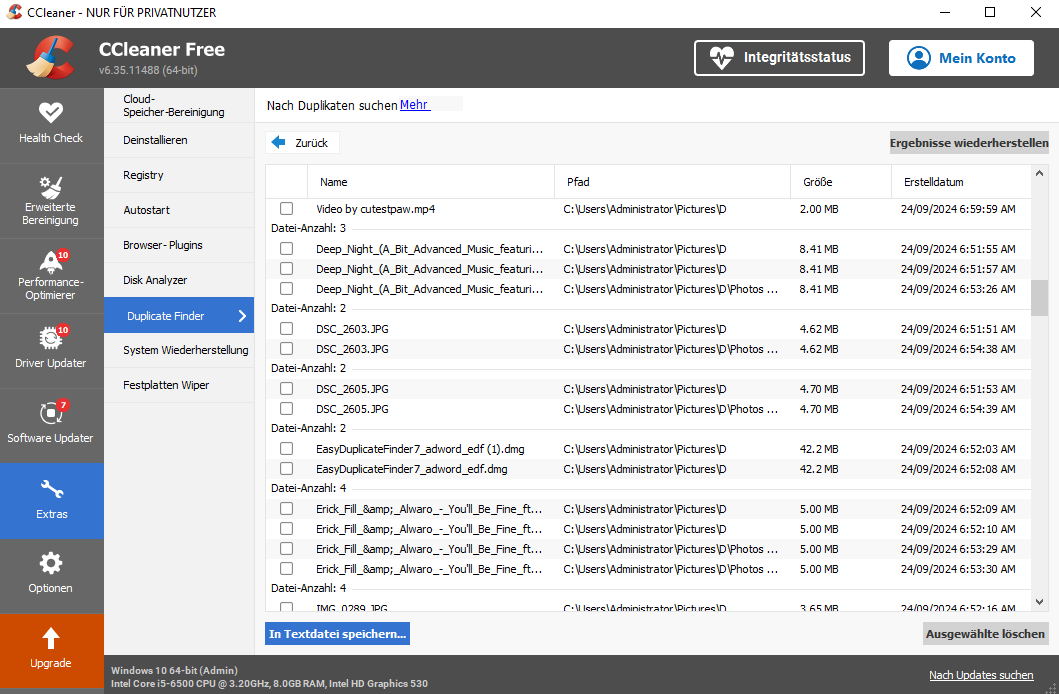The height and width of the screenshot is (694, 1059).
Task: Sort results by the Erstelldatum column header
Action: [933, 182]
